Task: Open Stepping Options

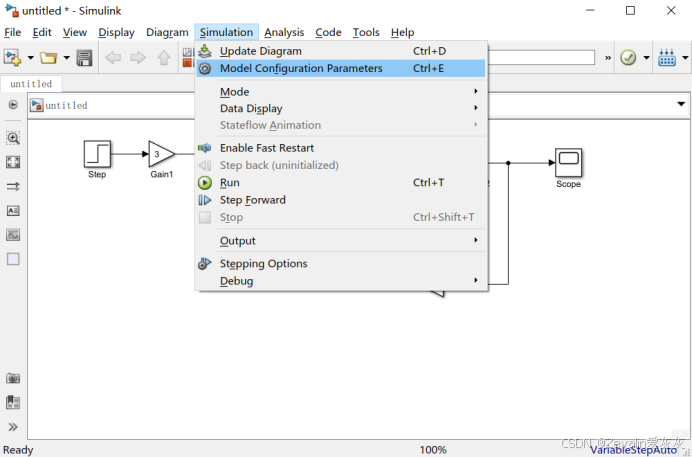Action: coord(341,264)
